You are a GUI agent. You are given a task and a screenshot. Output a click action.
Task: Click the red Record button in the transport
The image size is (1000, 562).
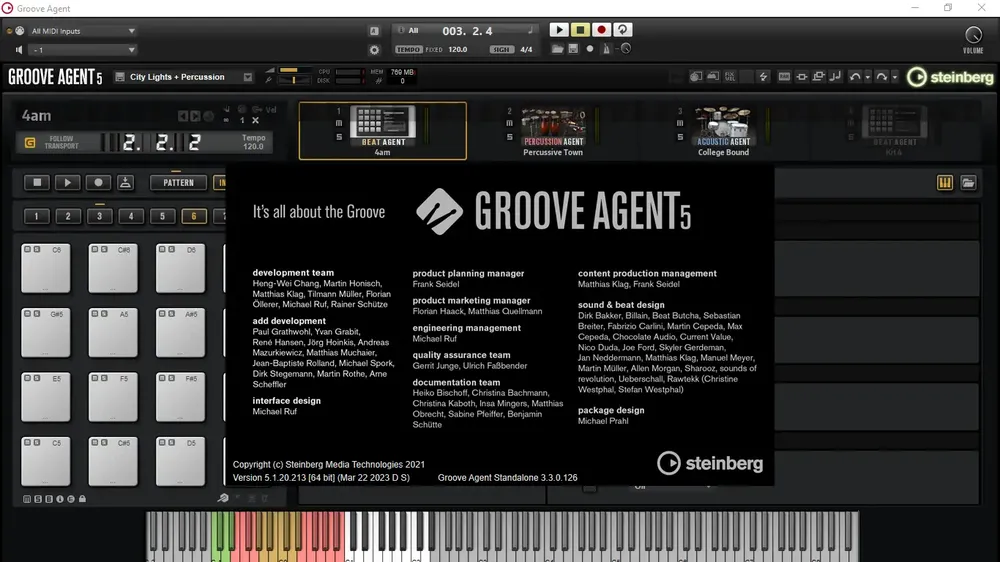(601, 30)
